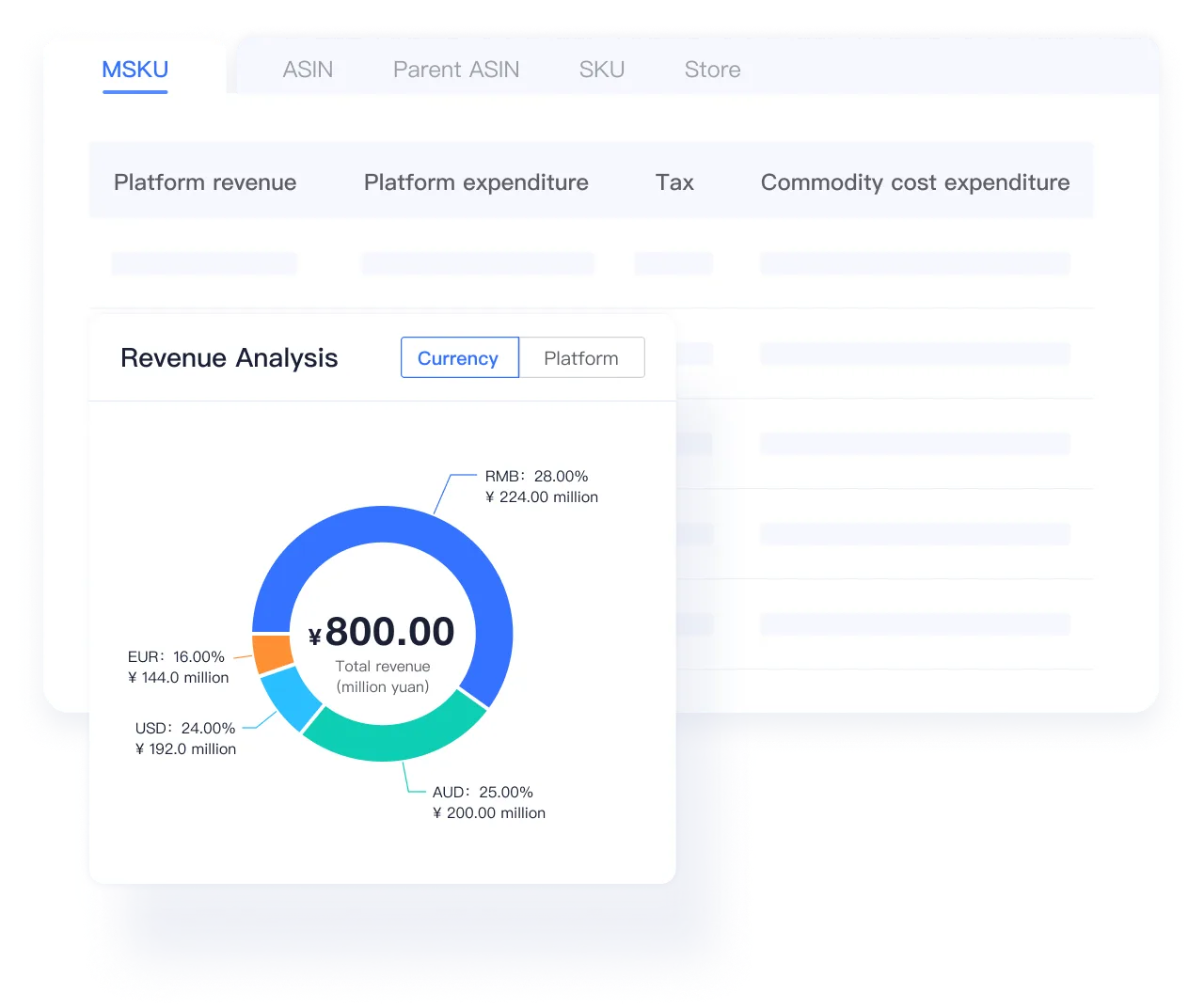Viewport: 1204px width, 1008px height.
Task: Click the Platform revenue column header
Action: tap(205, 182)
